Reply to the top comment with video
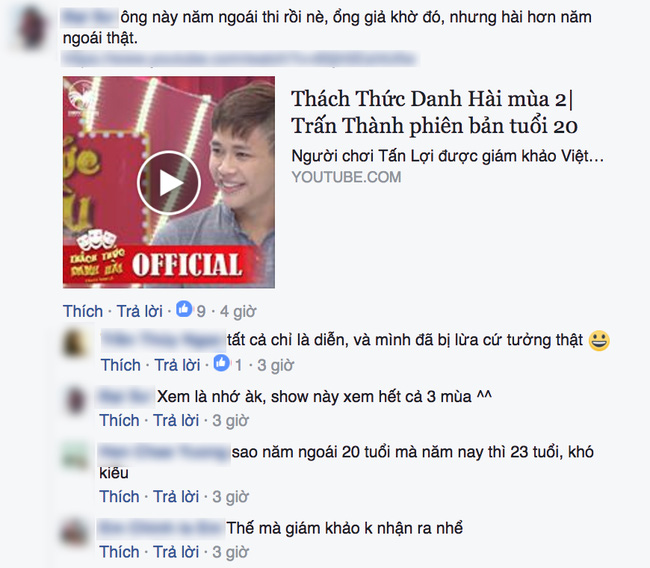This screenshot has width=650, height=568. click(140, 311)
